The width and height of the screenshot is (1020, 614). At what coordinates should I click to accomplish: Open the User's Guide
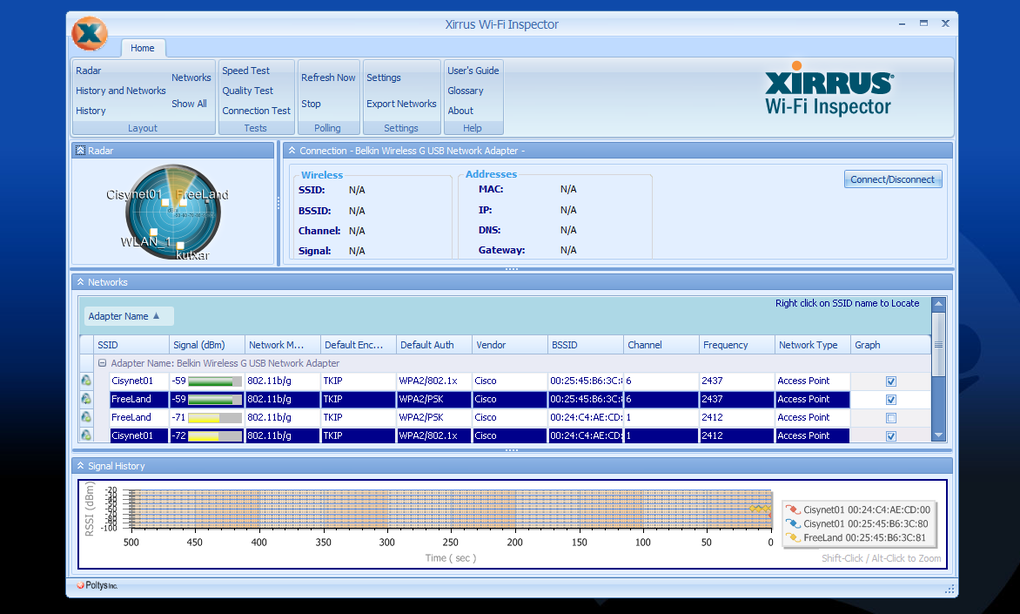tap(473, 70)
